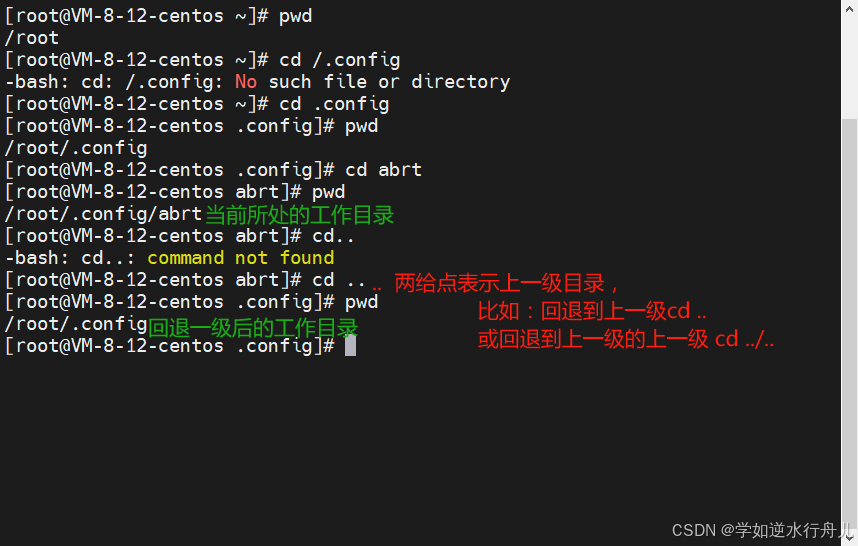Click the red 'No' error word

(x=246, y=82)
